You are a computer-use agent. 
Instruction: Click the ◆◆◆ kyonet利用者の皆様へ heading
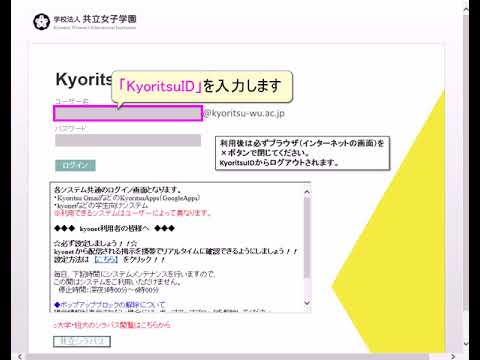[x=114, y=229]
